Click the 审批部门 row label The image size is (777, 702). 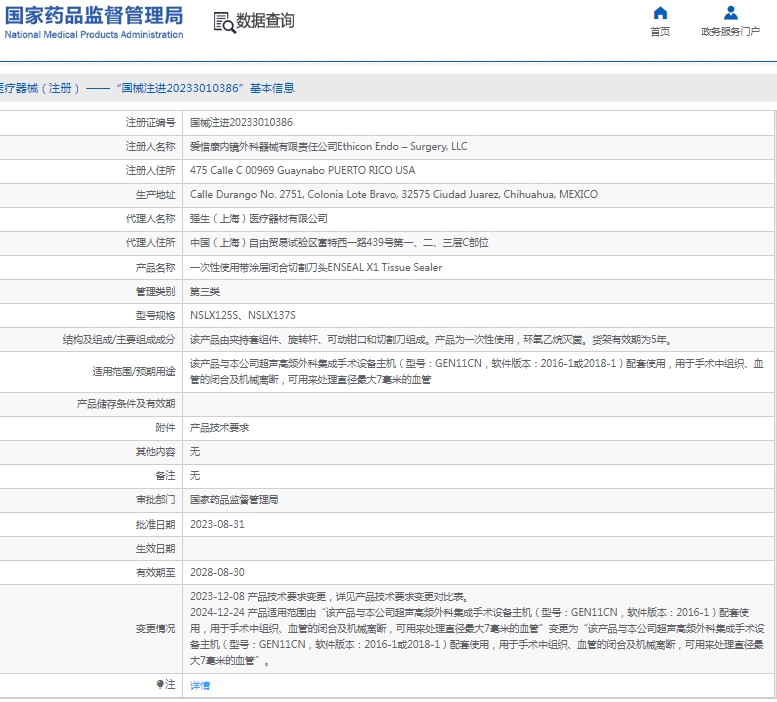click(x=156, y=500)
